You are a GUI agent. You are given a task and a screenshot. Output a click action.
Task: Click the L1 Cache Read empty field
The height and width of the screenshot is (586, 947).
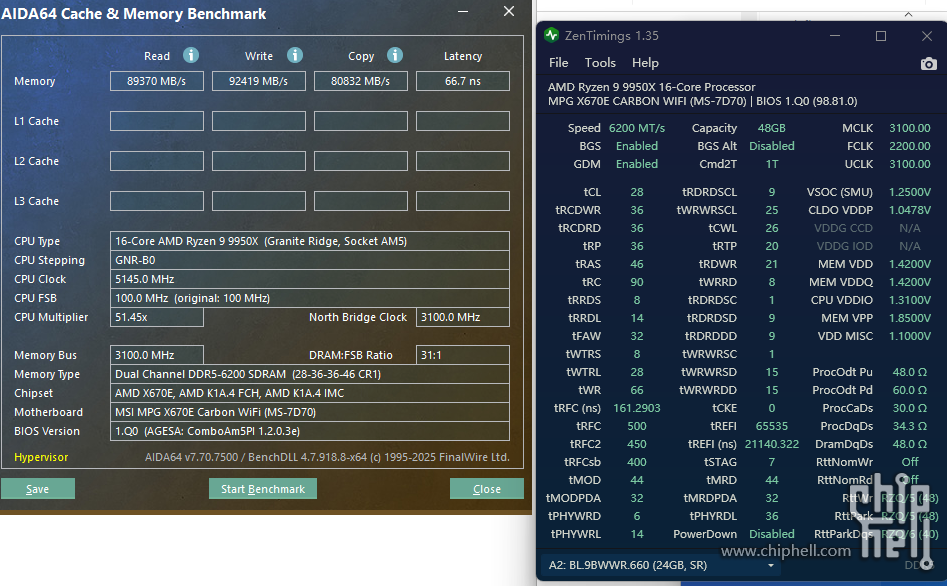(156, 121)
